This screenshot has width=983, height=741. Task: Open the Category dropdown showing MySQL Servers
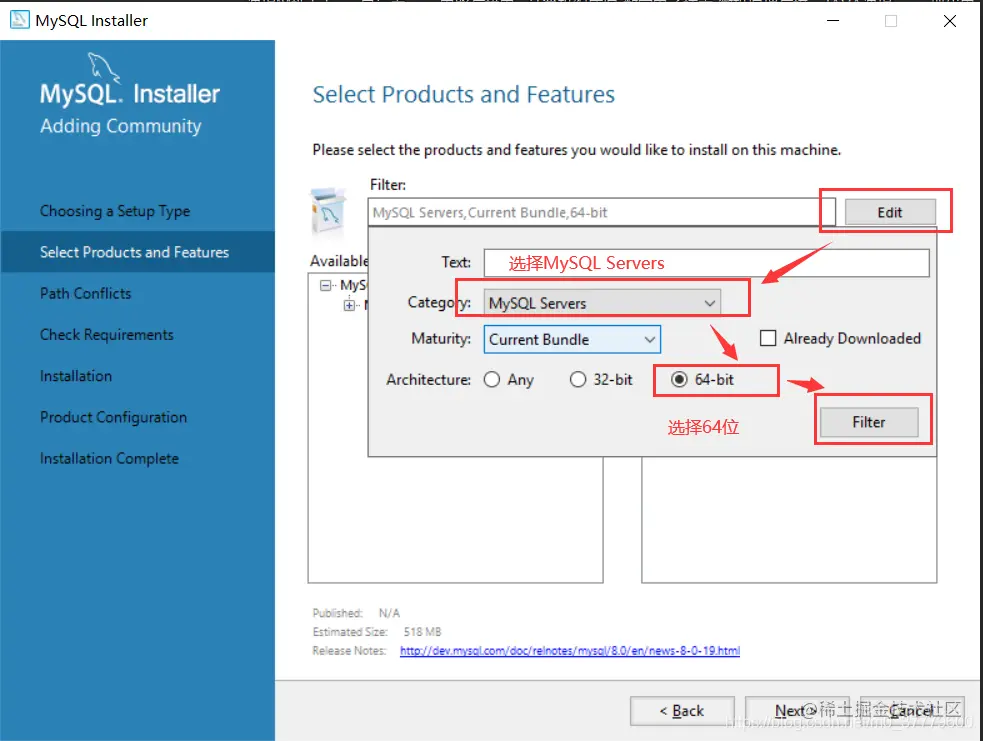point(602,303)
